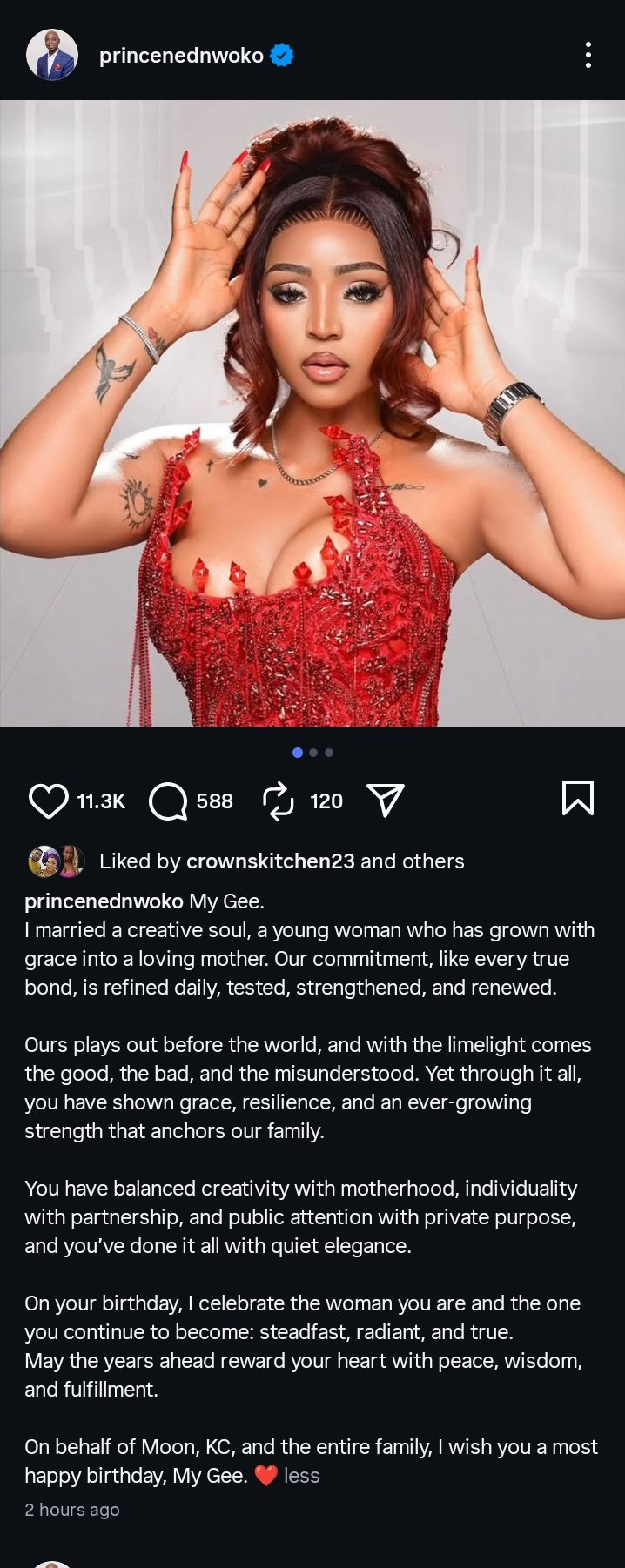Like the post with the heart icon
625x1568 pixels.
tap(48, 801)
